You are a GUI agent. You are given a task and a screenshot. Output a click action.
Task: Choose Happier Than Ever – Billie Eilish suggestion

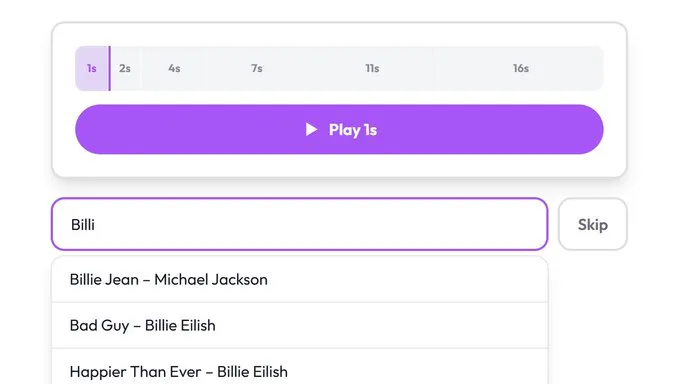click(x=300, y=367)
